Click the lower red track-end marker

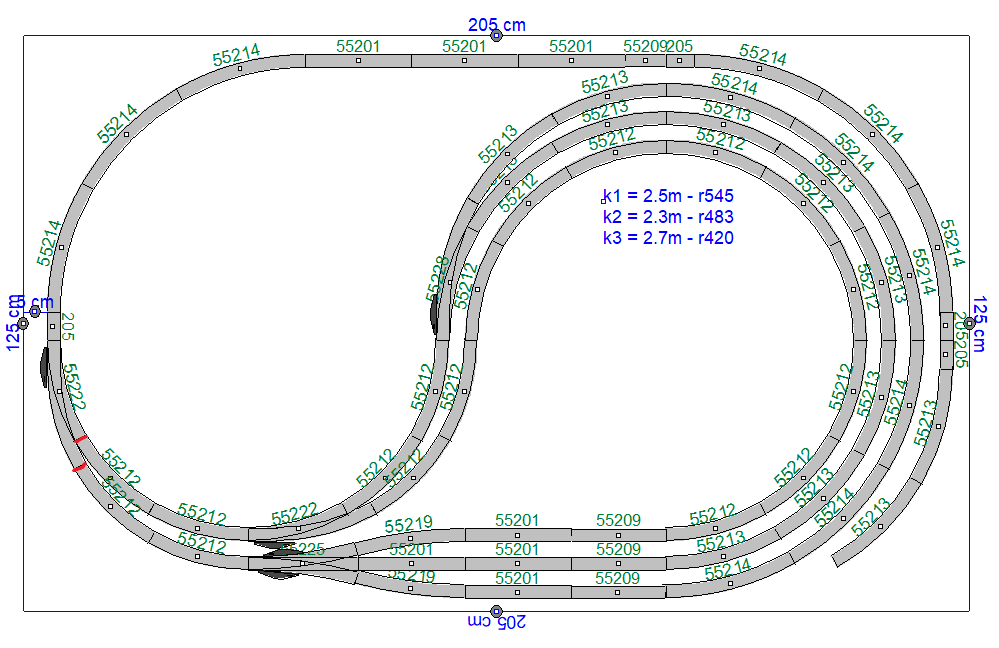coord(75,465)
